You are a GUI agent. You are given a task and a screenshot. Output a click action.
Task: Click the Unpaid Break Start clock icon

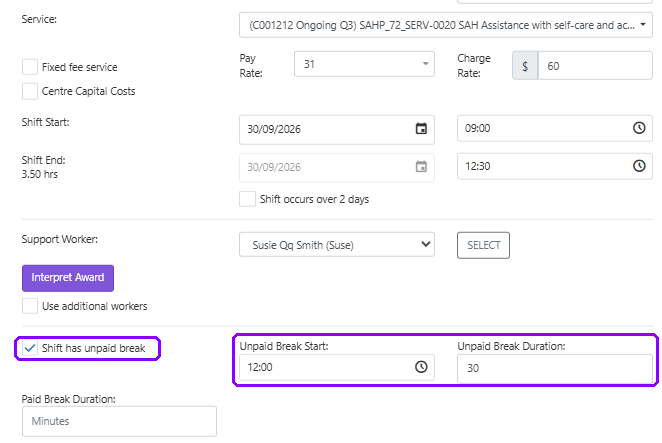coord(421,367)
